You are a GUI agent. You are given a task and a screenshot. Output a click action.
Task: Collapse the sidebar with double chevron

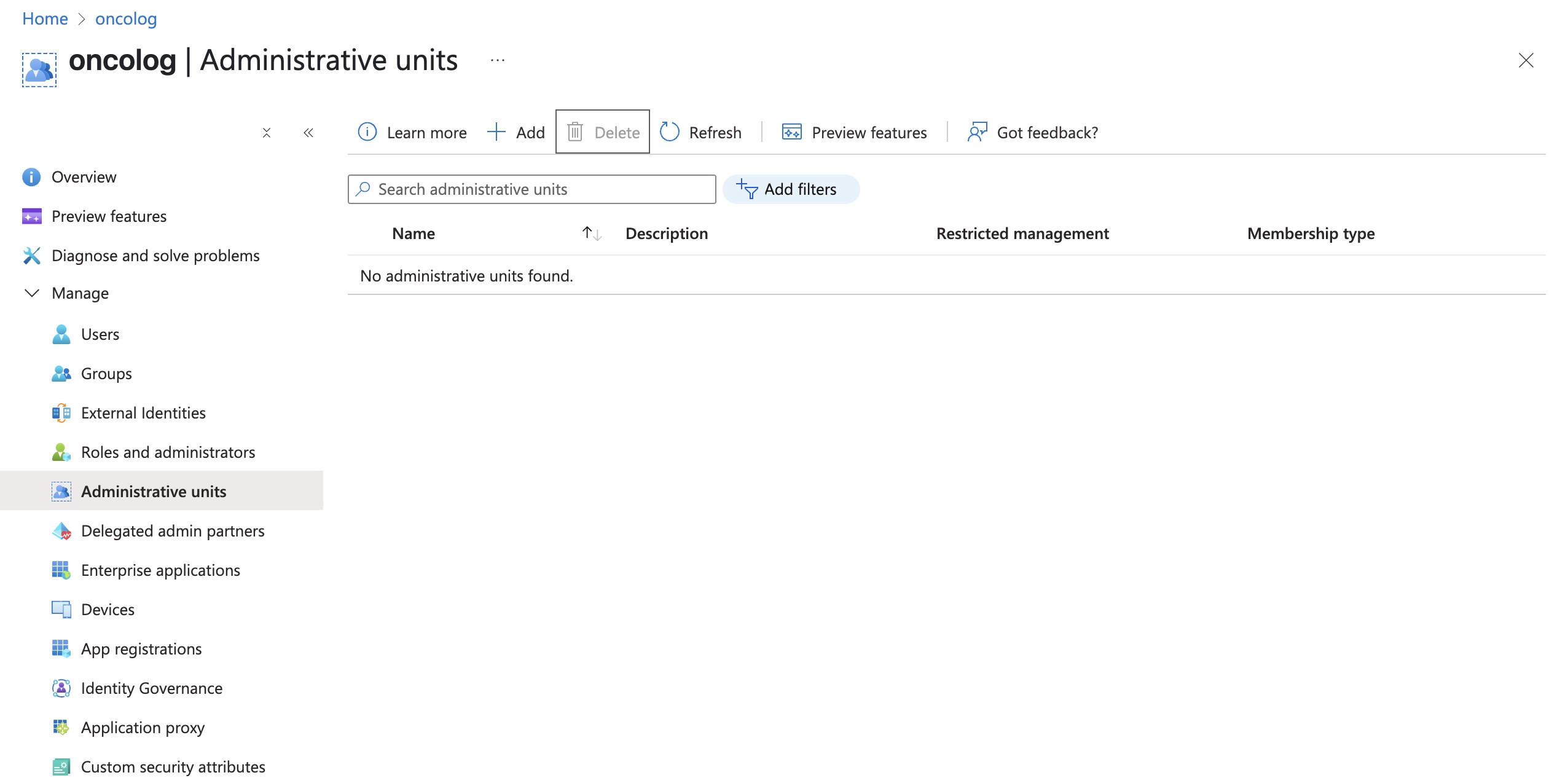308,133
